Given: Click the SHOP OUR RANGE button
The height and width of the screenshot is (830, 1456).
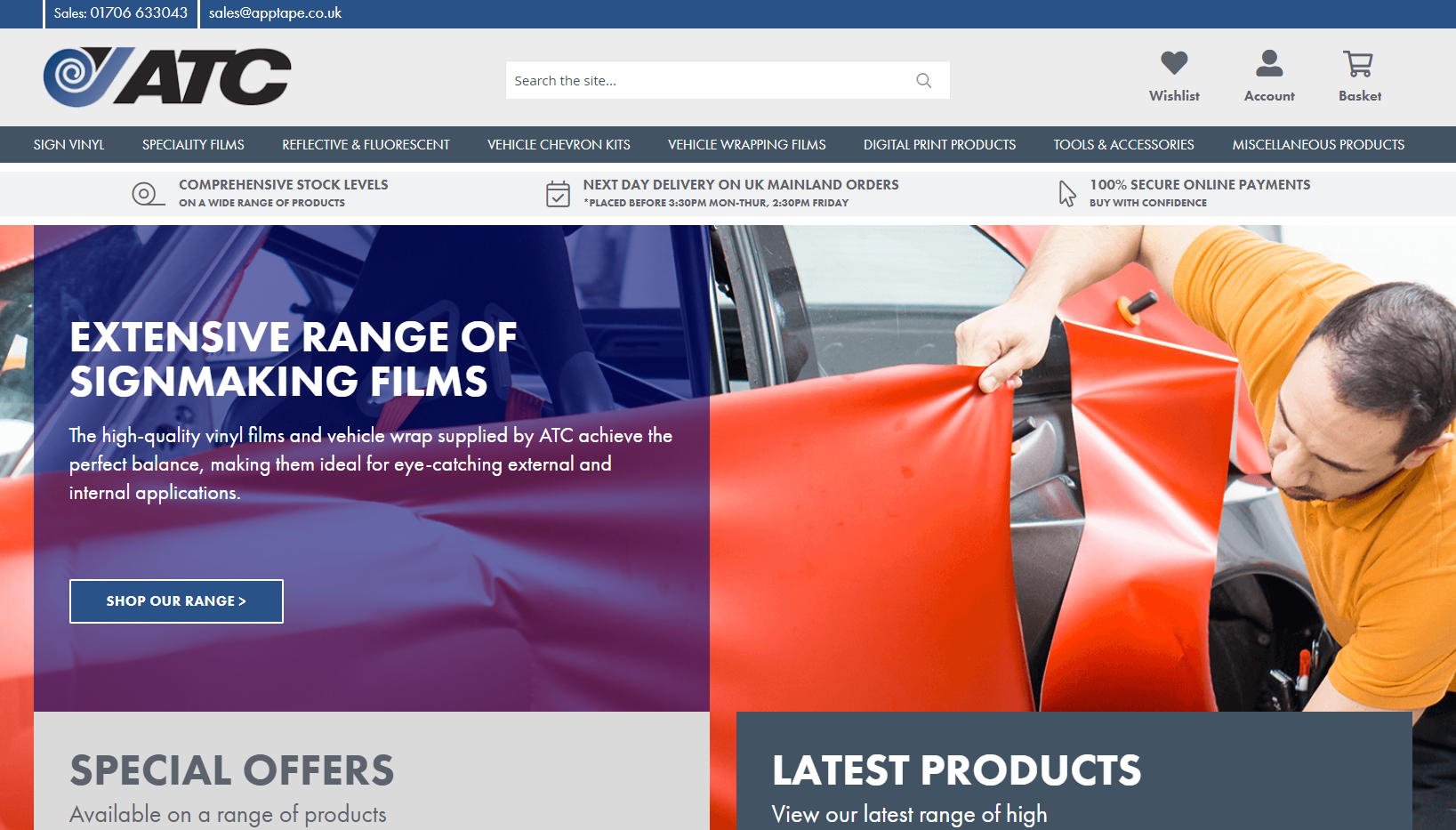Looking at the screenshot, I should pyautogui.click(x=175, y=600).
